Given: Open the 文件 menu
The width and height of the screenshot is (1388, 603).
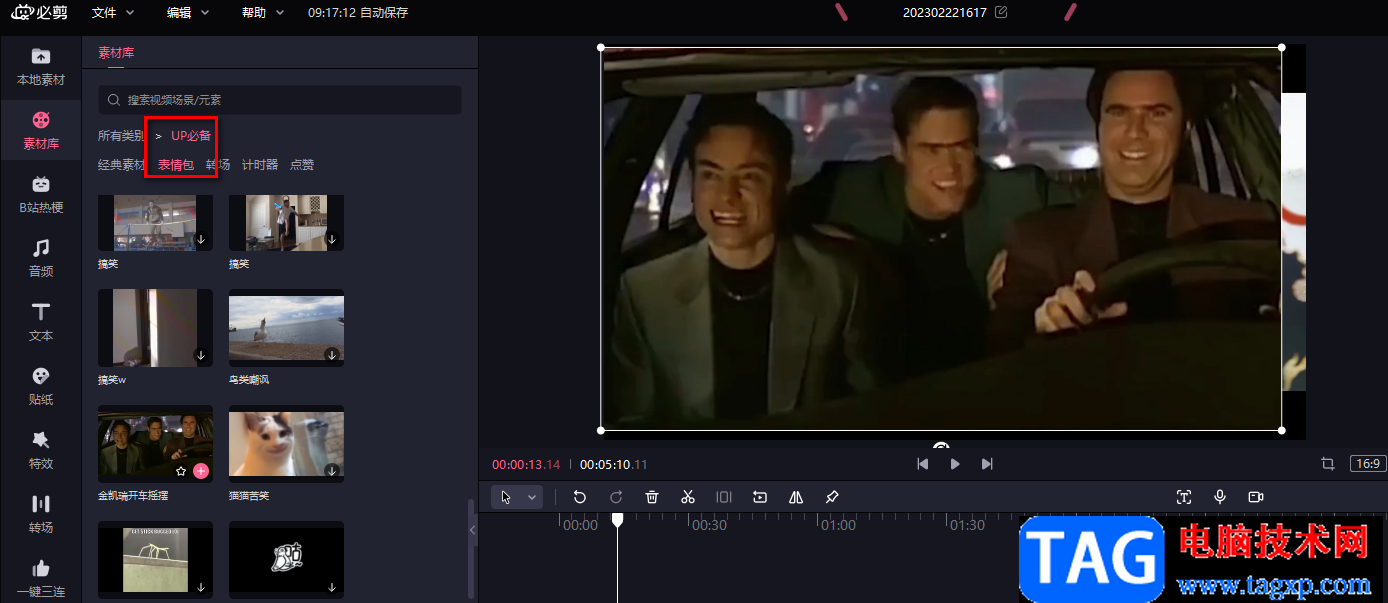Looking at the screenshot, I should point(113,13).
